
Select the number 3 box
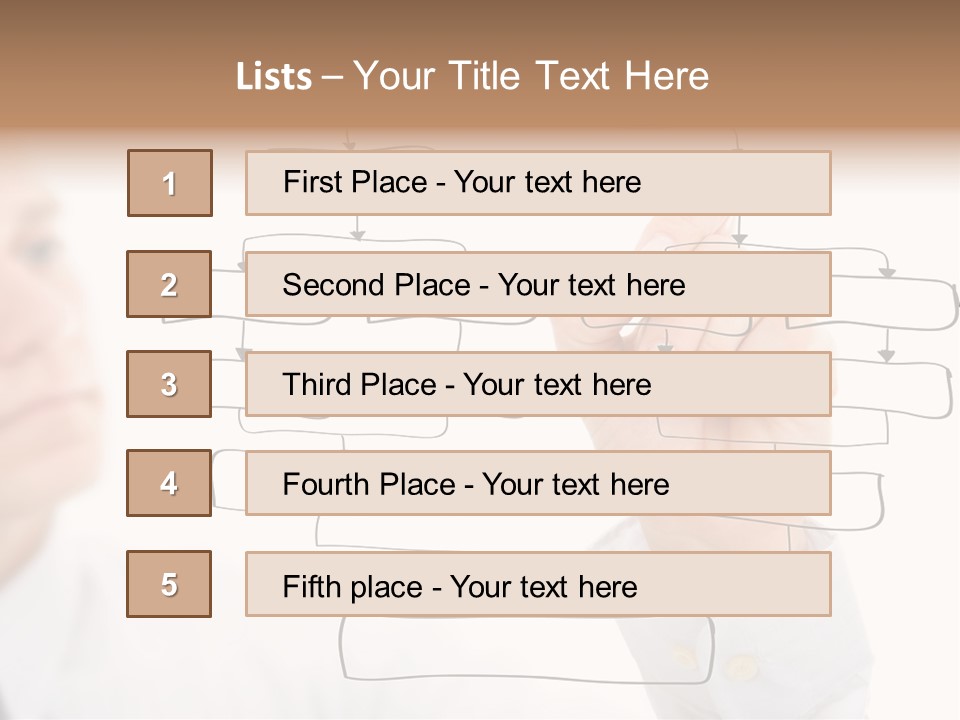click(x=169, y=384)
